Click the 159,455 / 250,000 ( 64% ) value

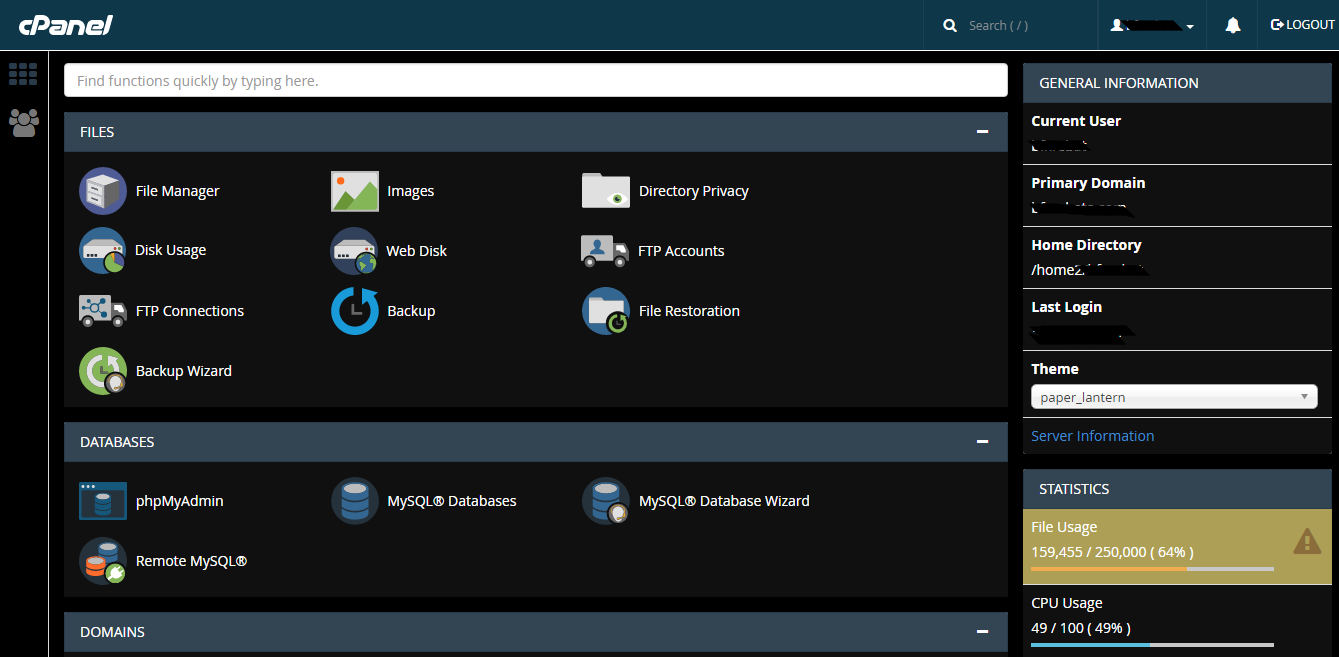pyautogui.click(x=1112, y=551)
